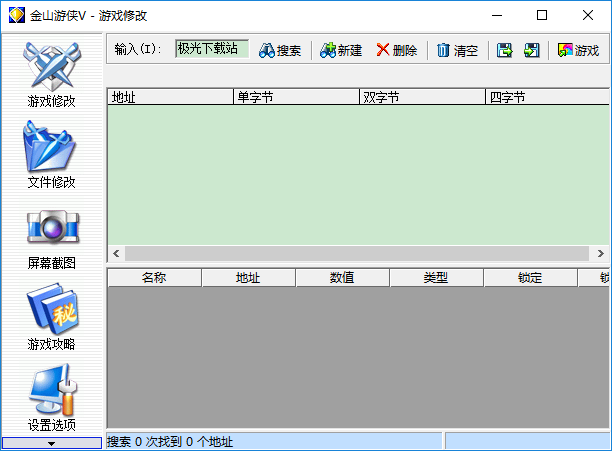Minimize the 金山游侠V window
The height and width of the screenshot is (451, 612).
497,15
